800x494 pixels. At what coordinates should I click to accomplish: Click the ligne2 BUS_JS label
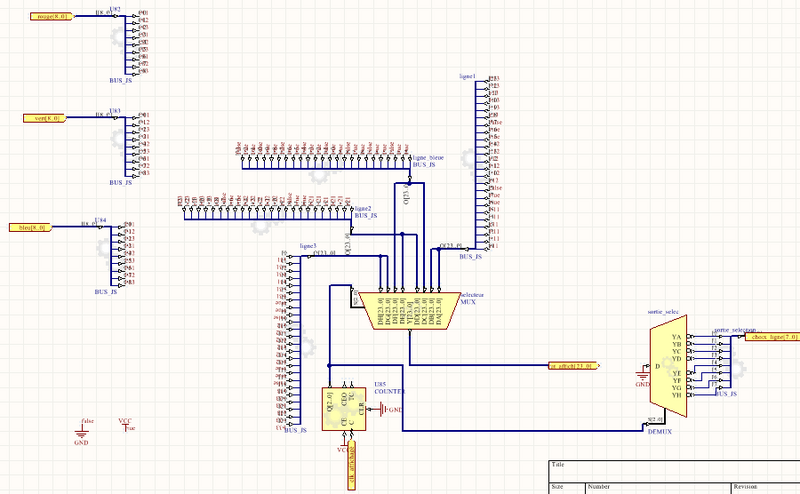(366, 212)
